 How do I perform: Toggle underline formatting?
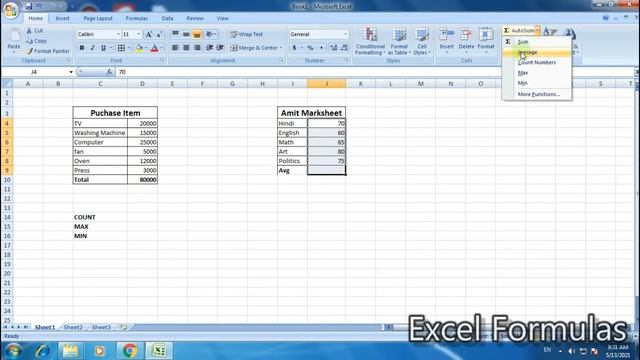point(103,48)
